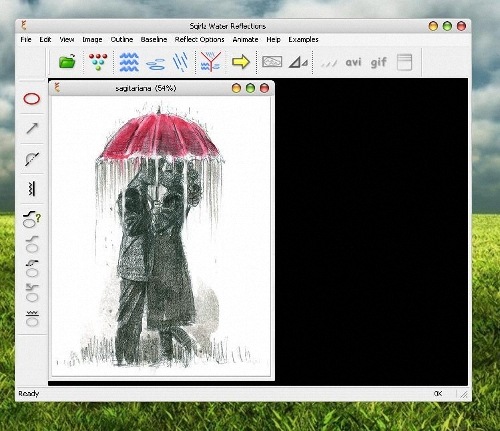Select the vertical zigzag line tool
The width and height of the screenshot is (500, 431).
click(32, 189)
